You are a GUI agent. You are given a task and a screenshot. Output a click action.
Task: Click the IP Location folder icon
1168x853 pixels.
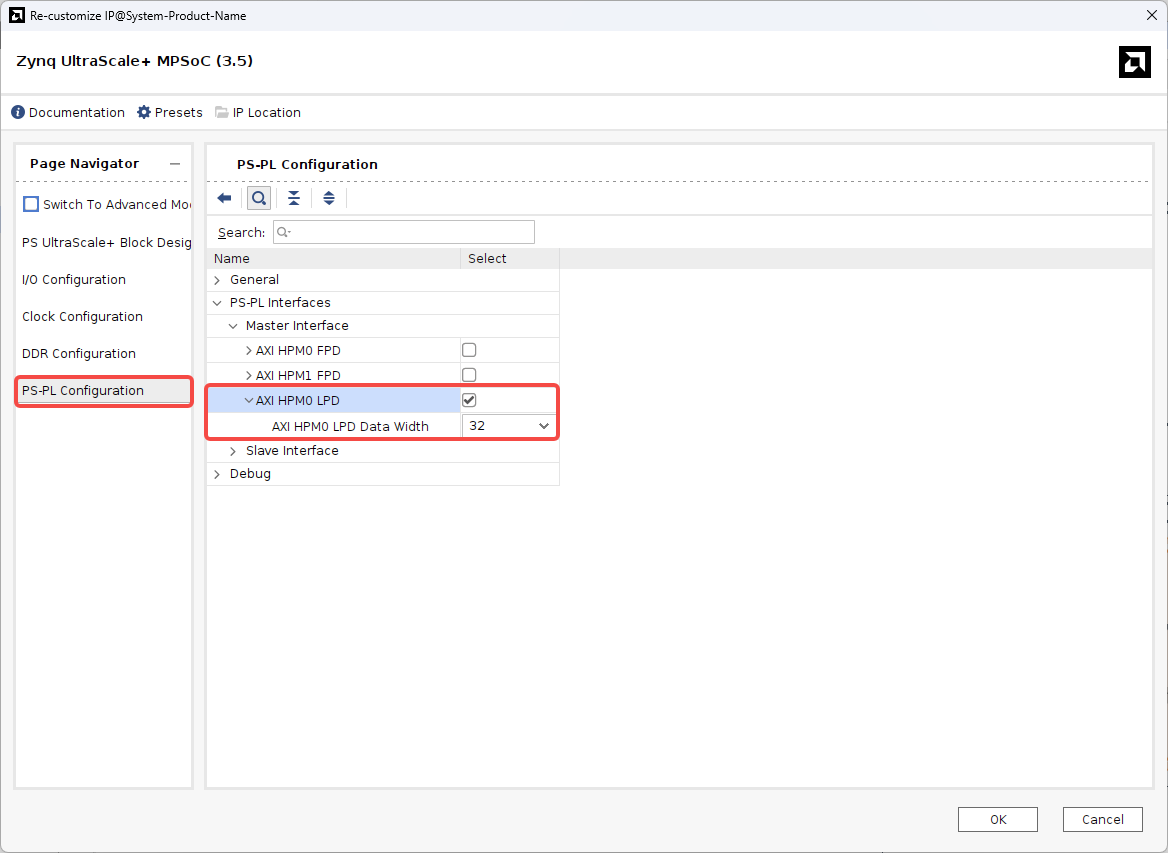(221, 113)
